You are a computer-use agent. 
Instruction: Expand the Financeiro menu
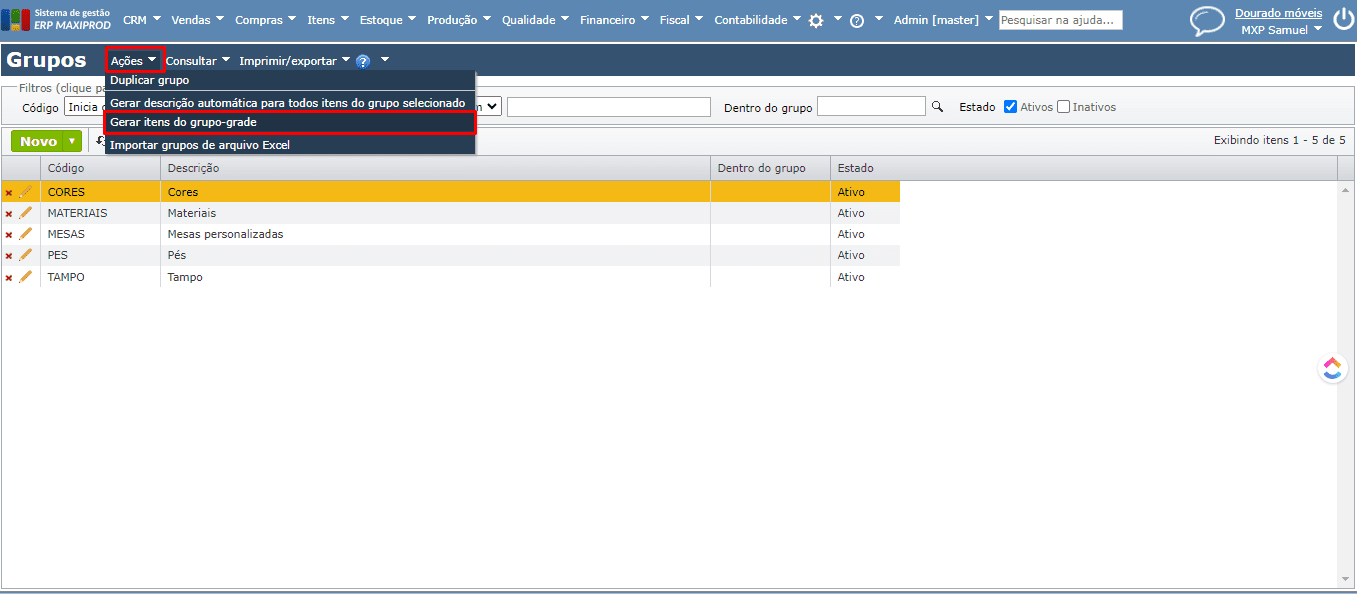pos(615,20)
